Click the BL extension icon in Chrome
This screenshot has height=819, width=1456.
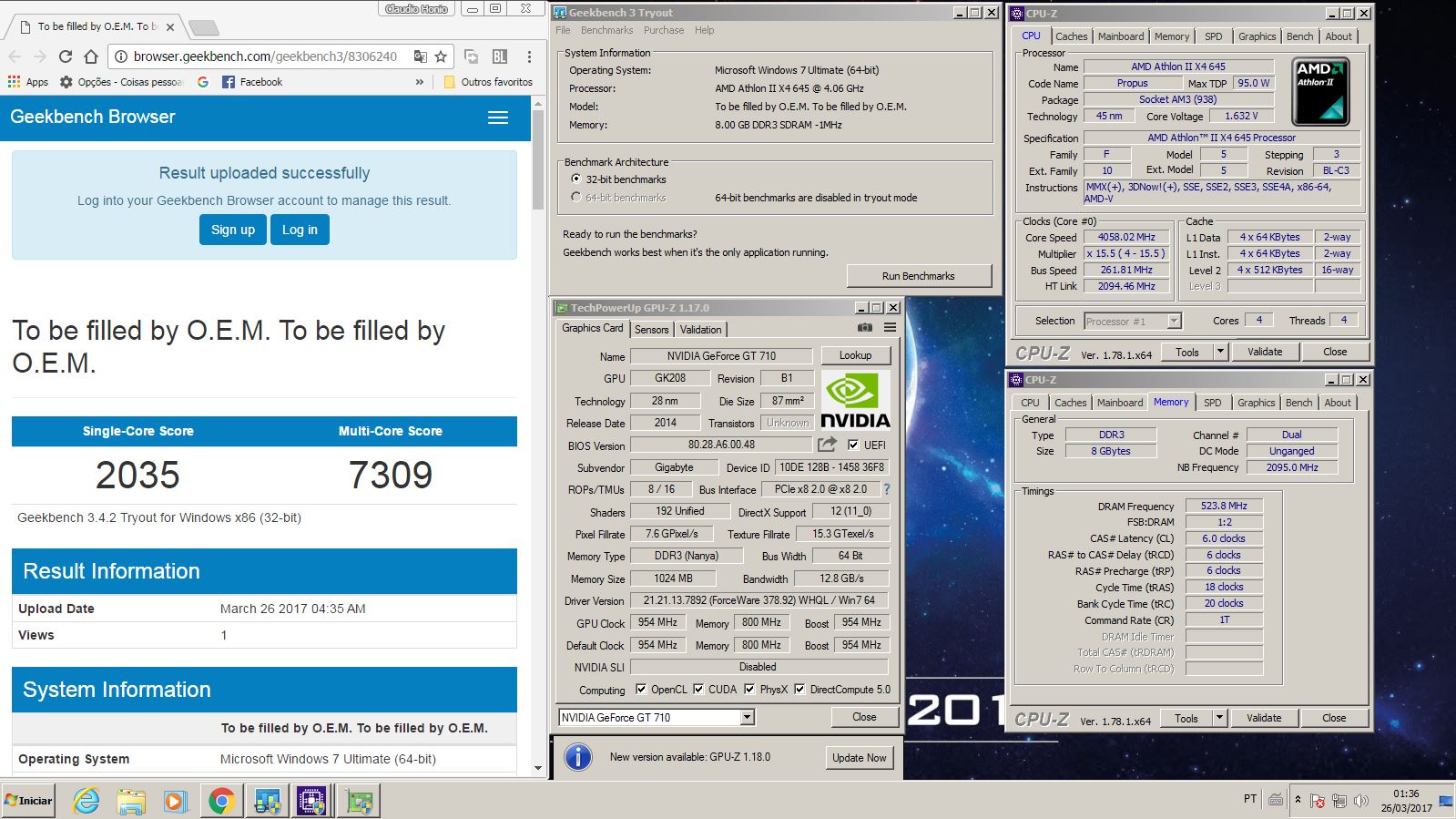click(500, 56)
